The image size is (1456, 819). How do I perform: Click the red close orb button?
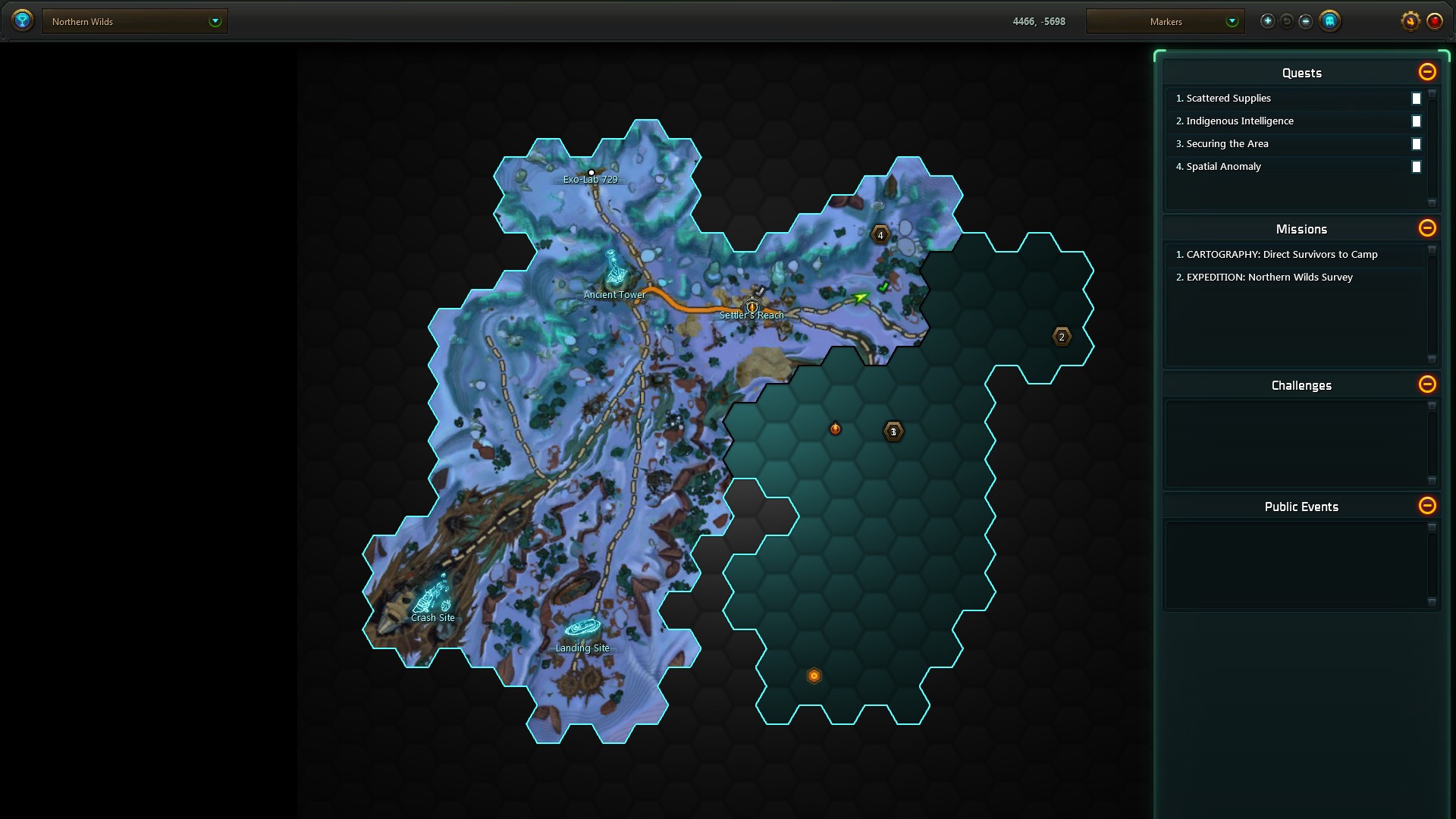pyautogui.click(x=1435, y=21)
